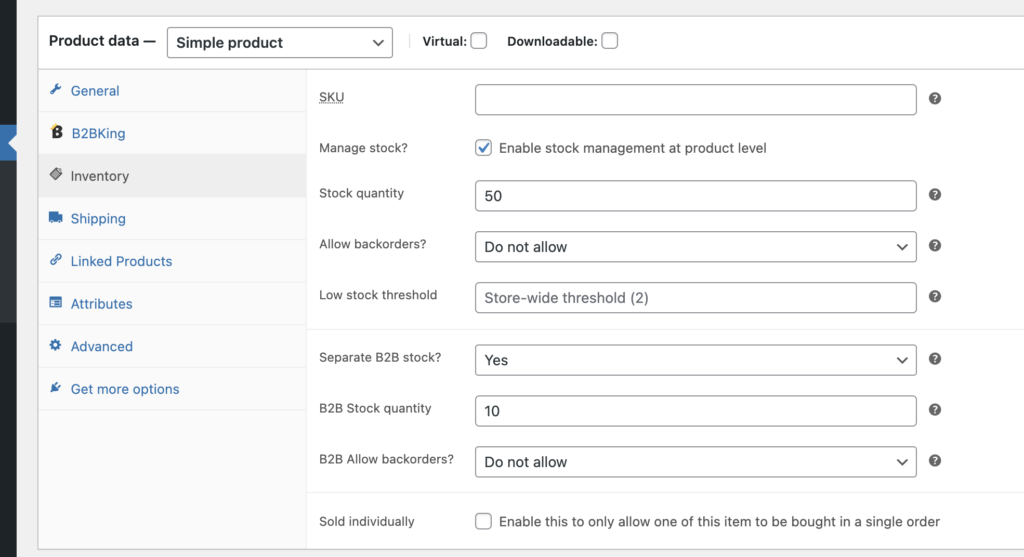Screen dimensions: 1024x557
Task: Click the B2BKing logo icon in sidebar
Action: pyautogui.click(x=57, y=132)
